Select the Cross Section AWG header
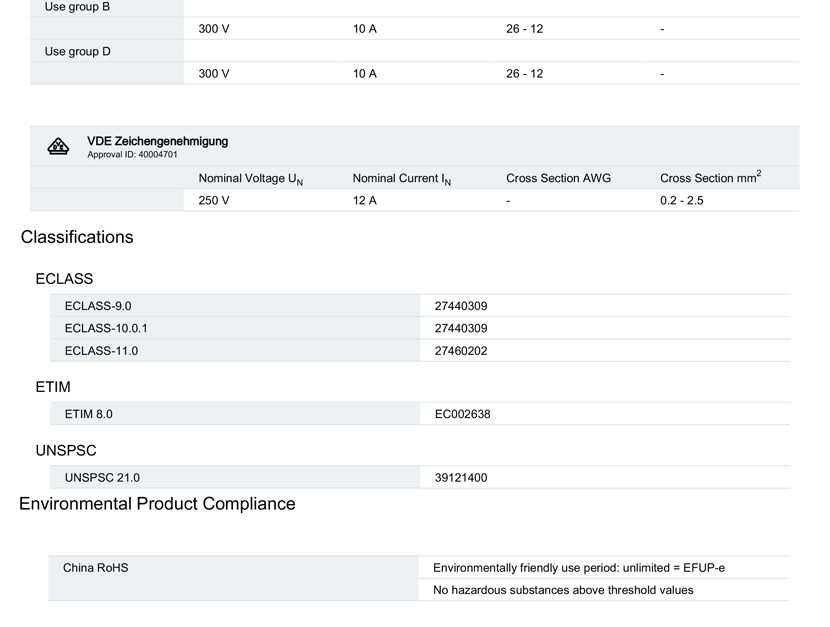 click(x=558, y=178)
